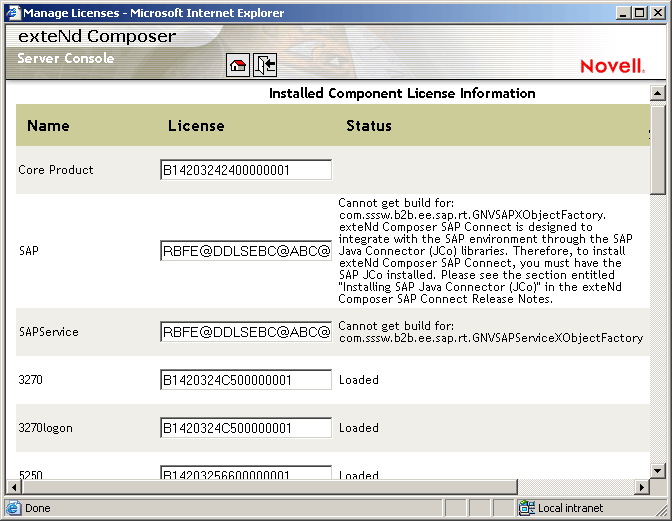Click the License column header

click(x=196, y=126)
